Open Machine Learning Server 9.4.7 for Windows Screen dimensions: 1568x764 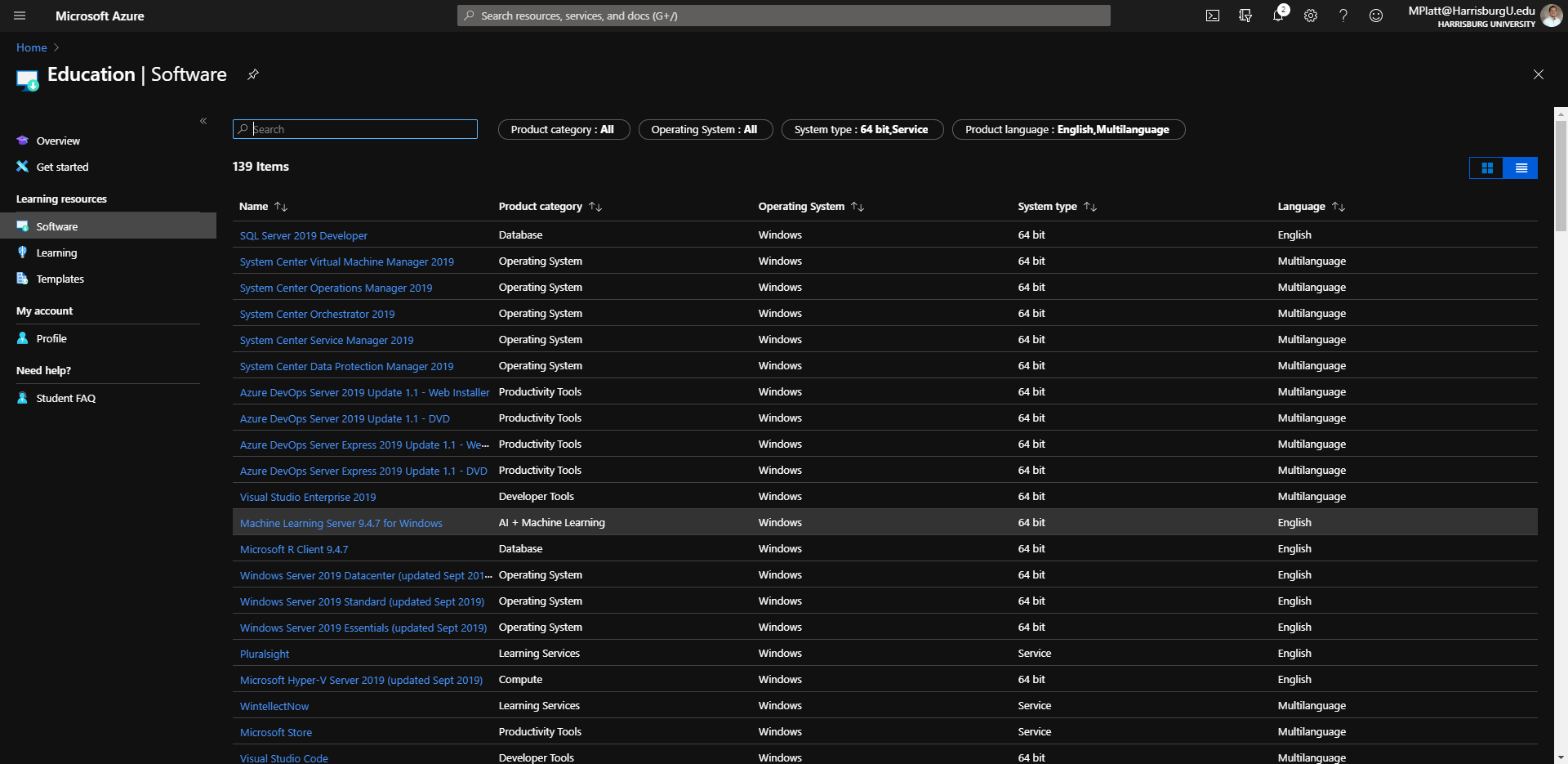click(341, 523)
